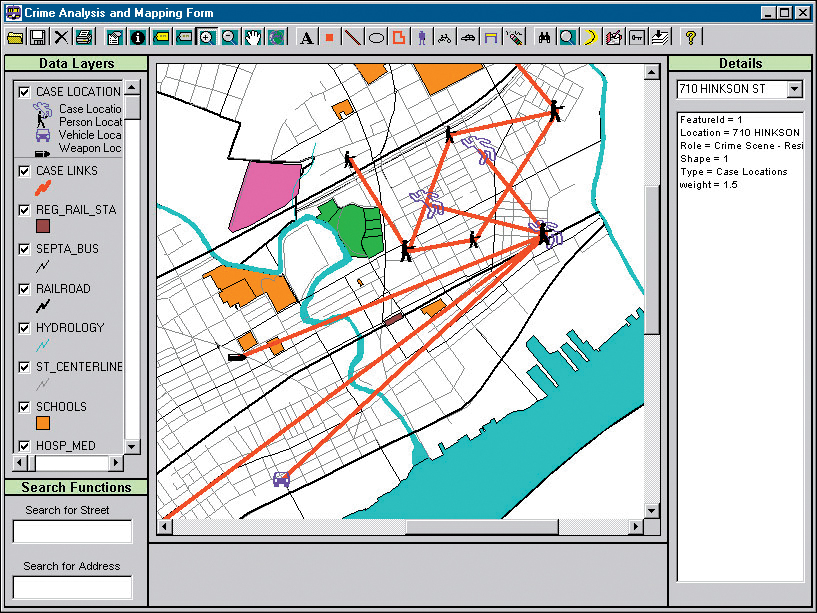
Task: Click map vertical scroll up arrow
Action: (652, 72)
